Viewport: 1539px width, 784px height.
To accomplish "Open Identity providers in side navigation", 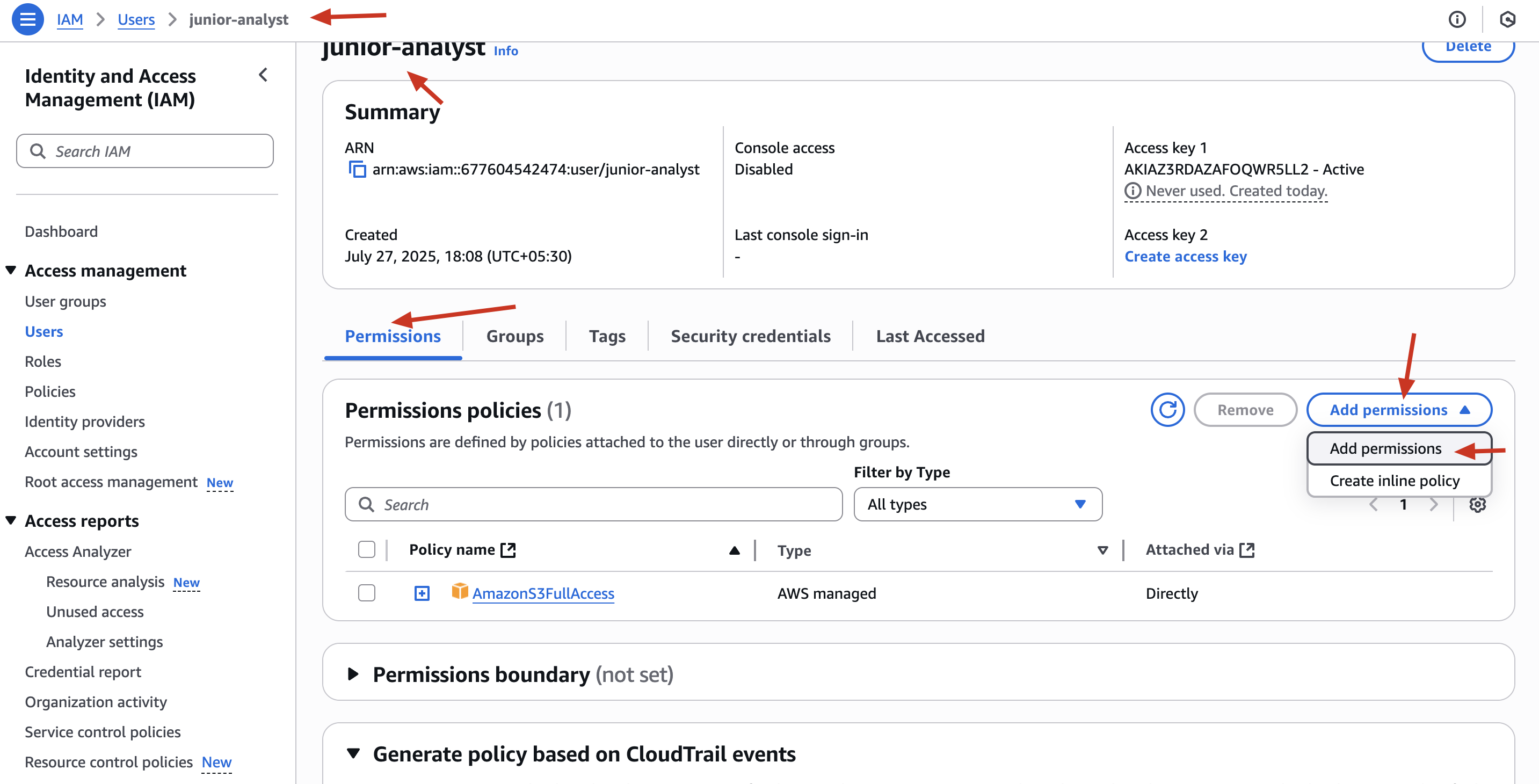I will coord(84,422).
